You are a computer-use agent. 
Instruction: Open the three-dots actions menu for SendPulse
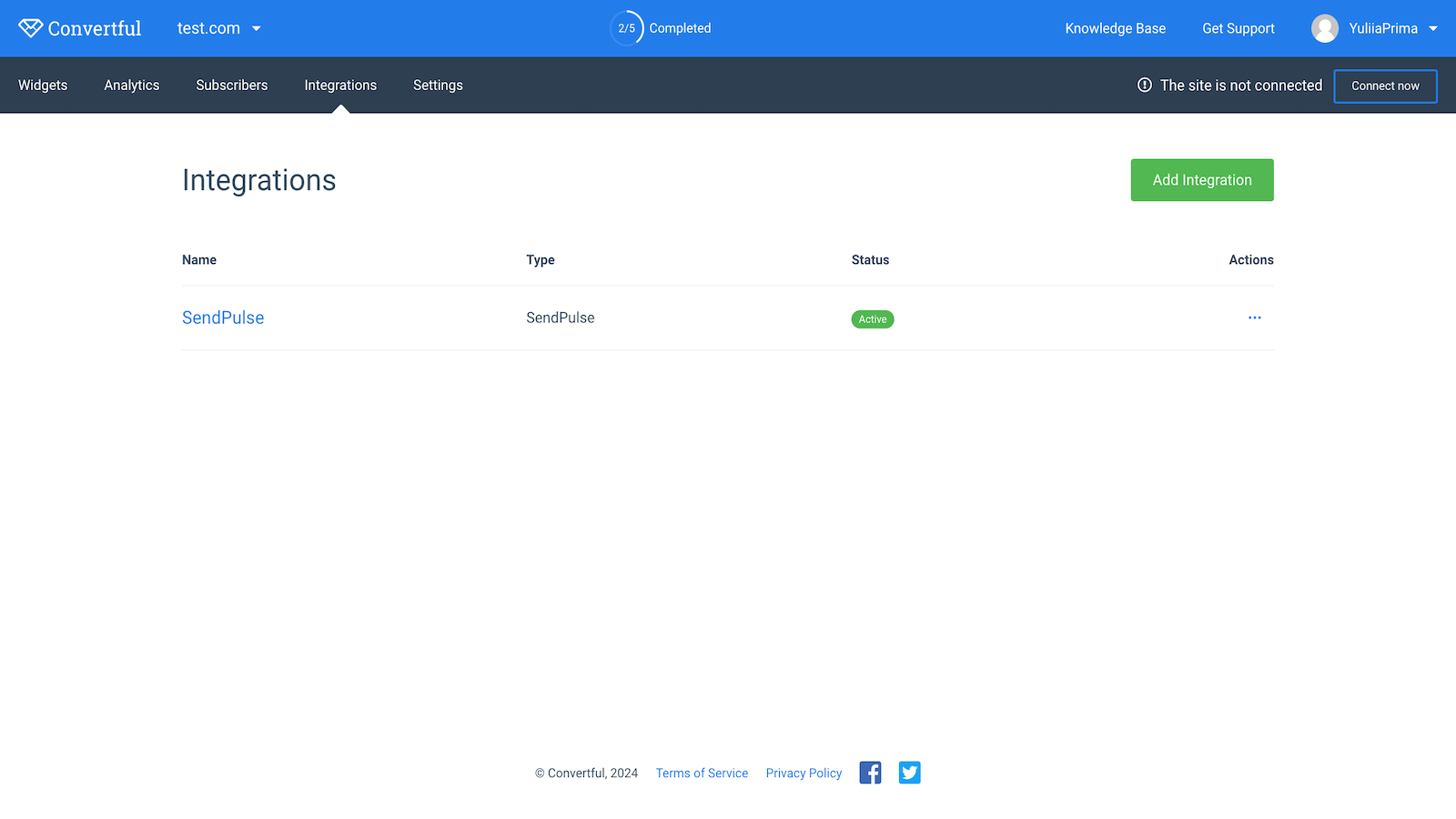tap(1254, 318)
